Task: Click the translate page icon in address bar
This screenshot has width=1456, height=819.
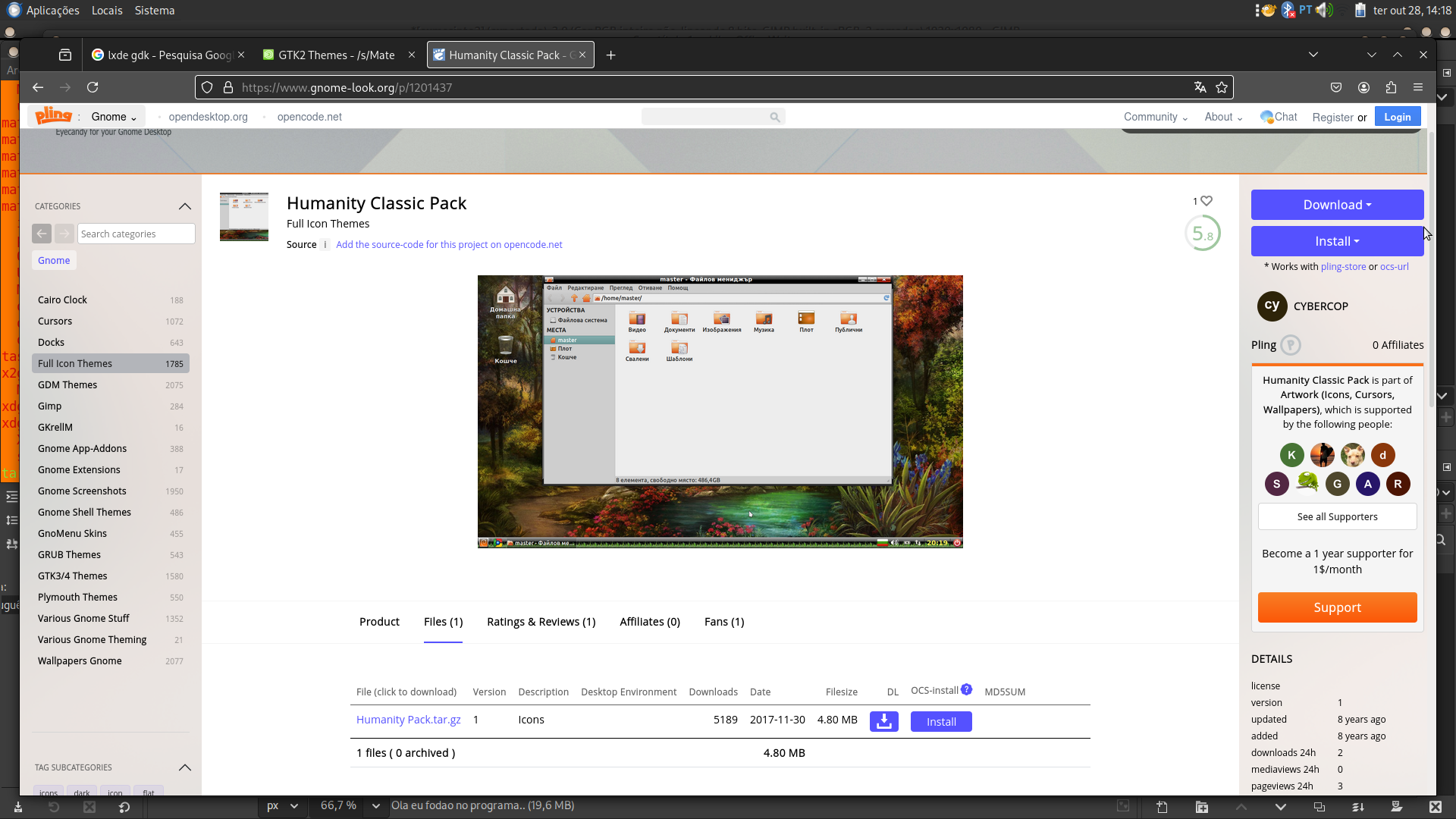Action: [1200, 88]
